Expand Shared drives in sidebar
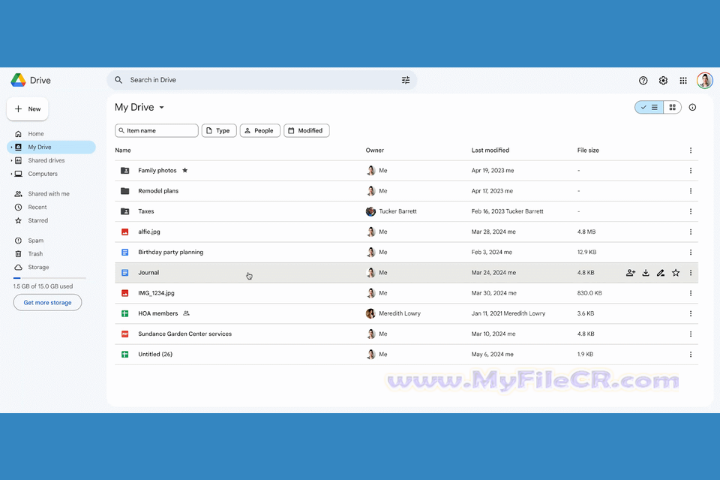Screen dimensions: 720x480 pos(11,160)
